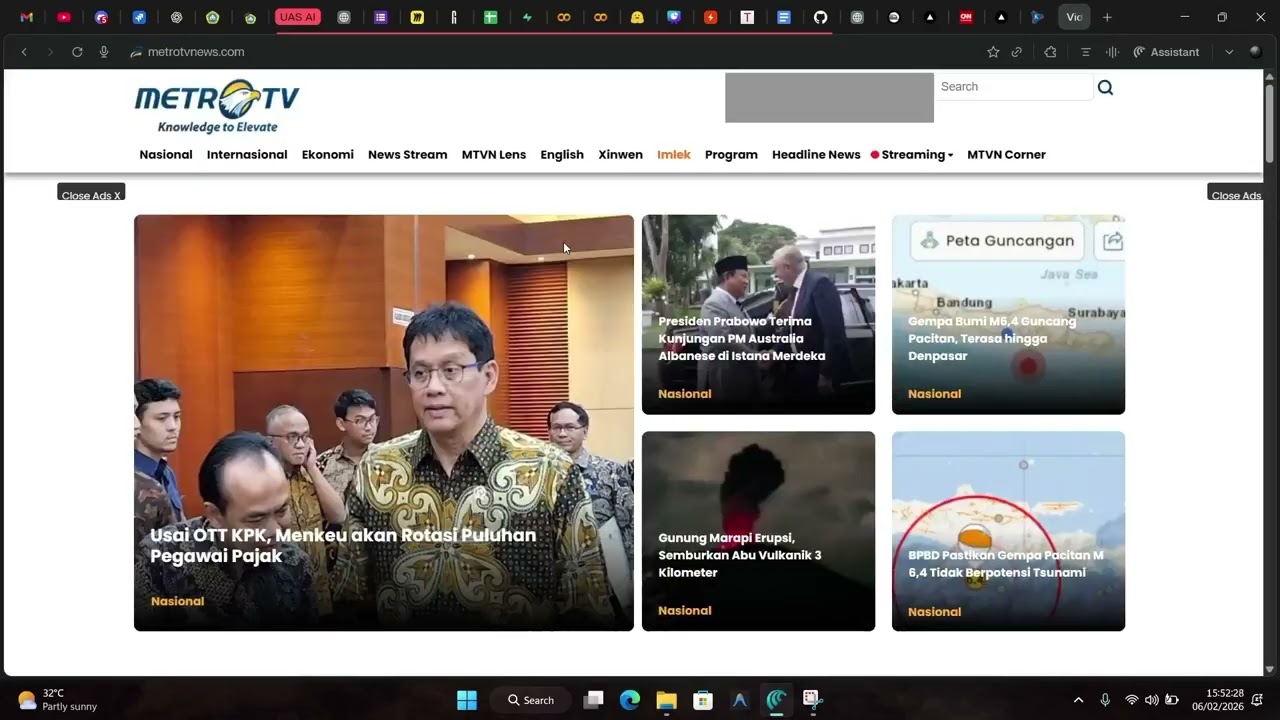This screenshot has height=720, width=1280.
Task: Open the Windows Start menu
Action: [x=467, y=700]
